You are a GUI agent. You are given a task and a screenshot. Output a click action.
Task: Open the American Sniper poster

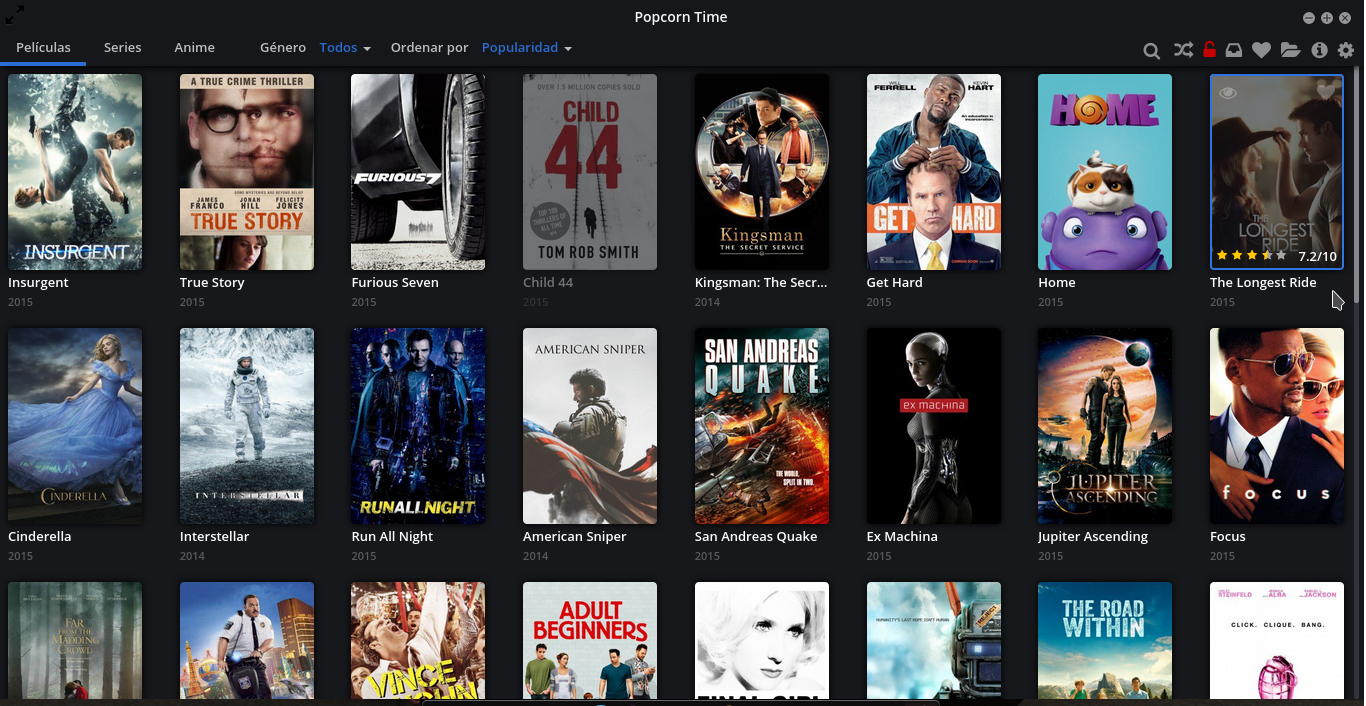(590, 426)
